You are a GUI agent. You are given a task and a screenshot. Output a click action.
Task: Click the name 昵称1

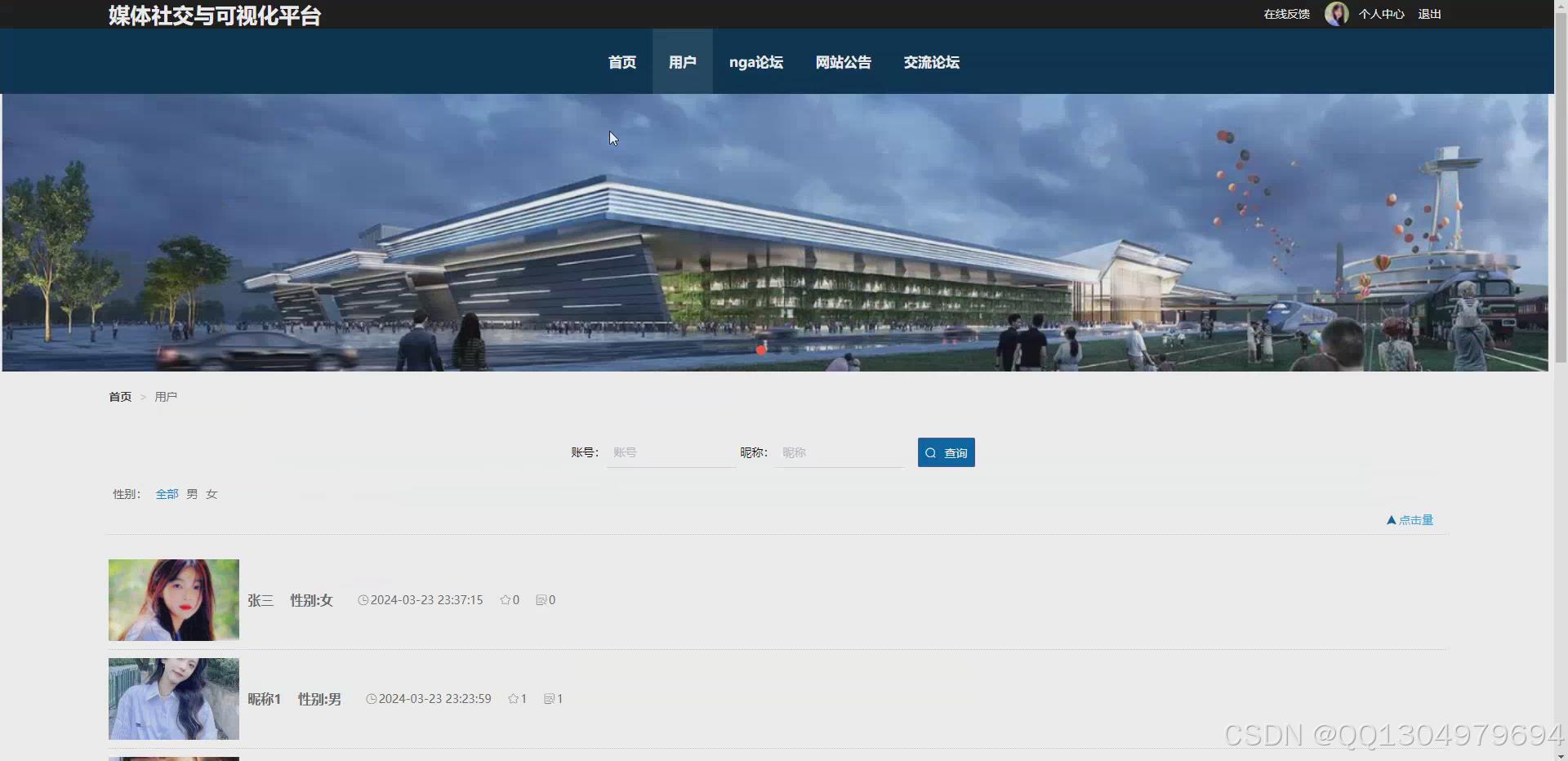click(x=264, y=699)
